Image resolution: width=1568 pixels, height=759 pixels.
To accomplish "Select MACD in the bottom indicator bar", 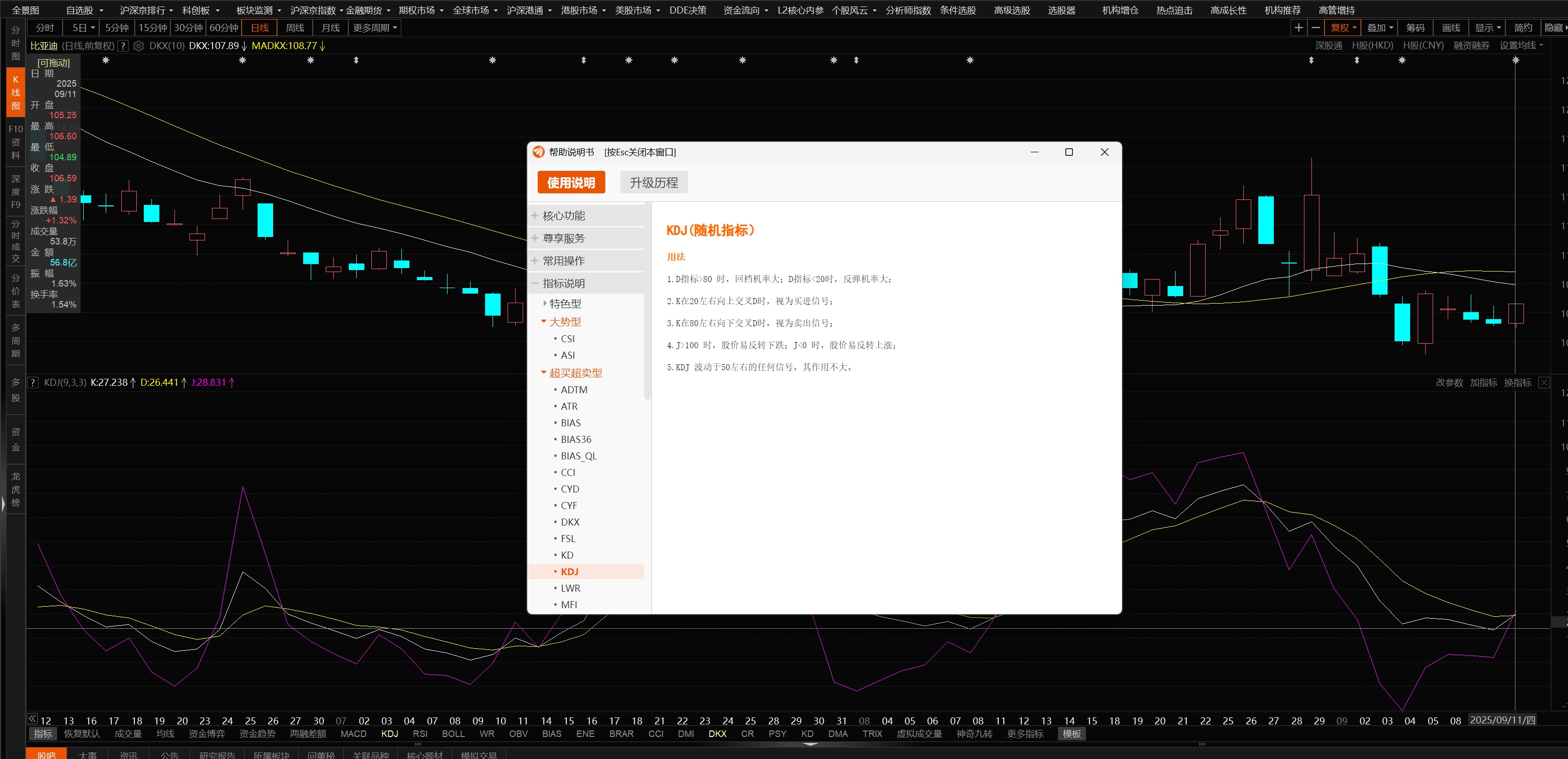I will (x=354, y=733).
